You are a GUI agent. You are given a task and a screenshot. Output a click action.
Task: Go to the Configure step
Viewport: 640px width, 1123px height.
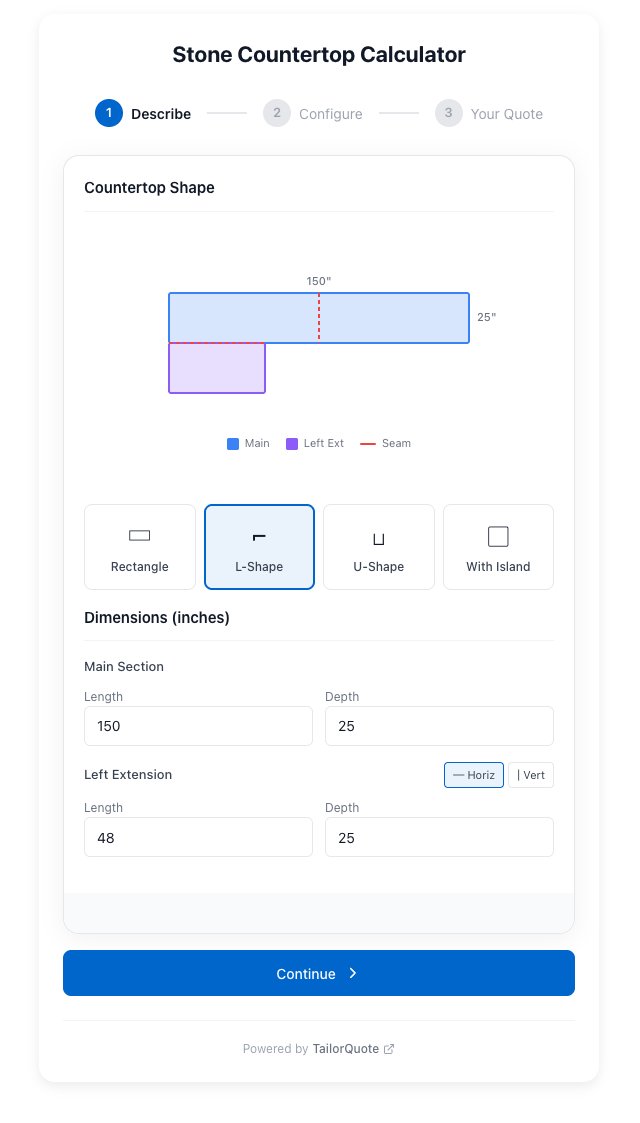[x=330, y=114]
